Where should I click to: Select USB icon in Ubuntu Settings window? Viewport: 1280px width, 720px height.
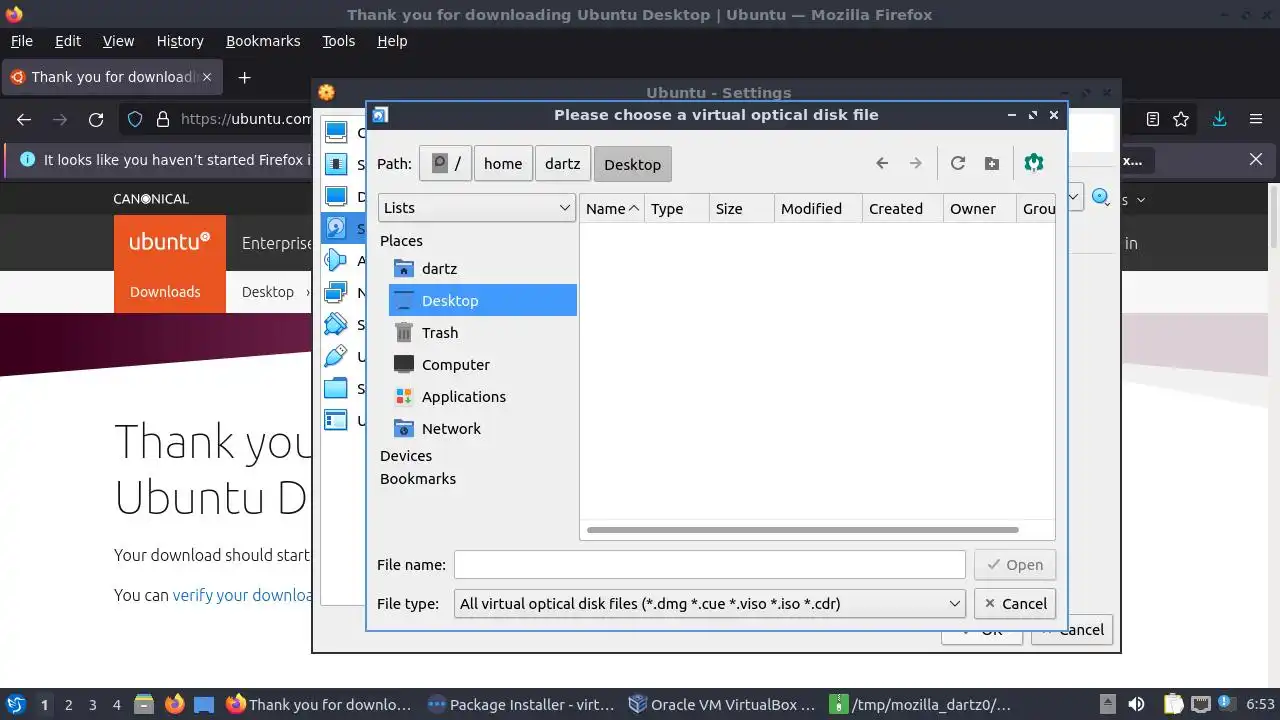[x=337, y=357]
